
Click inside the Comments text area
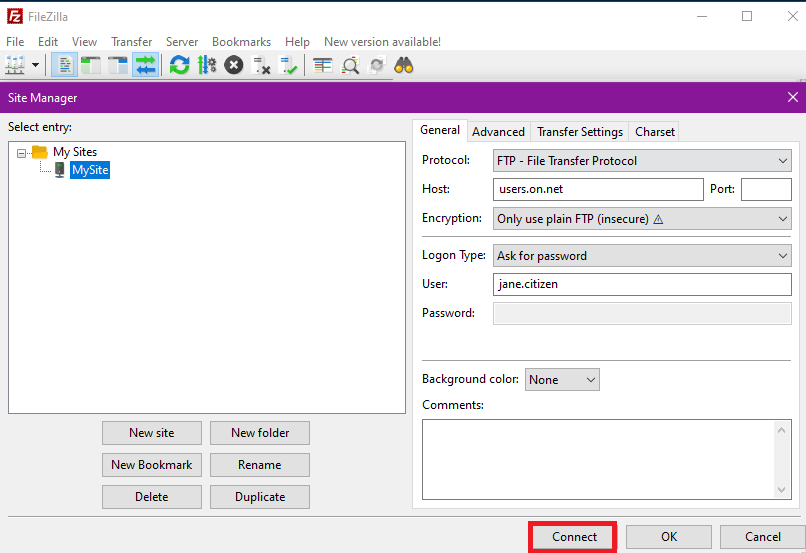[x=599, y=459]
